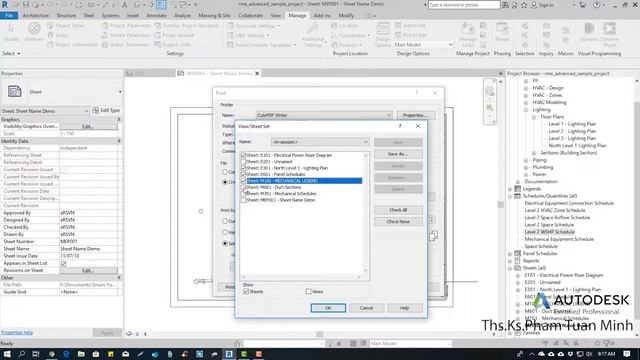Uncheck Sheet E101 Electrical Power Riser Diagram

[244, 155]
